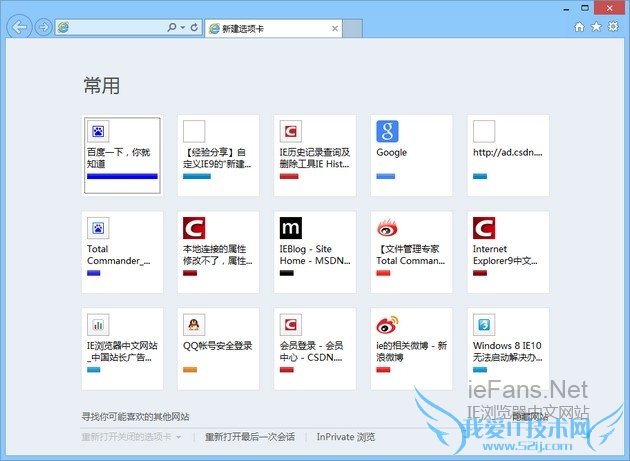Open the Google tile title text
This screenshot has height=461, width=630.
[x=392, y=152]
